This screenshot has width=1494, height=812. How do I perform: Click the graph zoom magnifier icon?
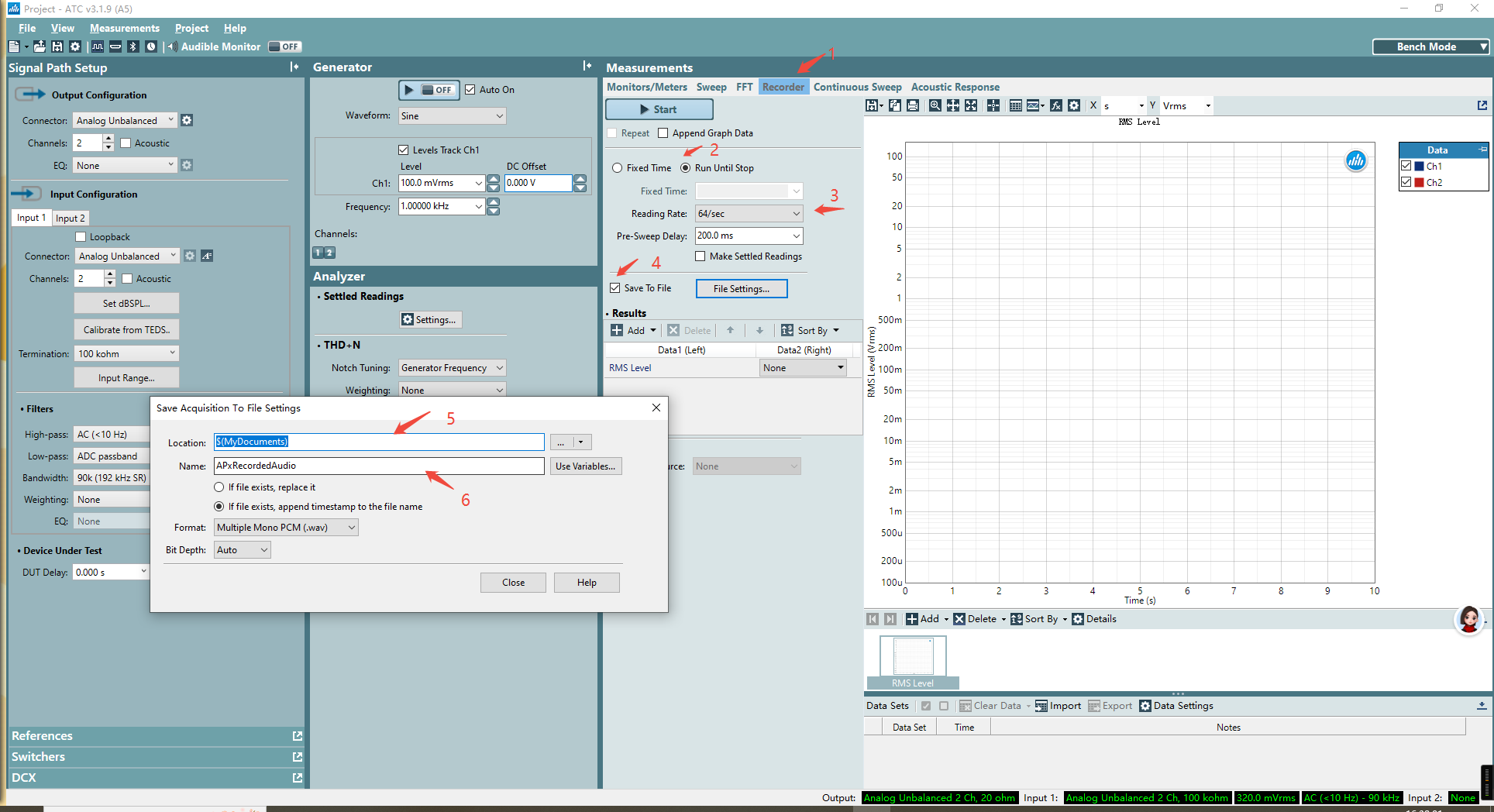935,105
